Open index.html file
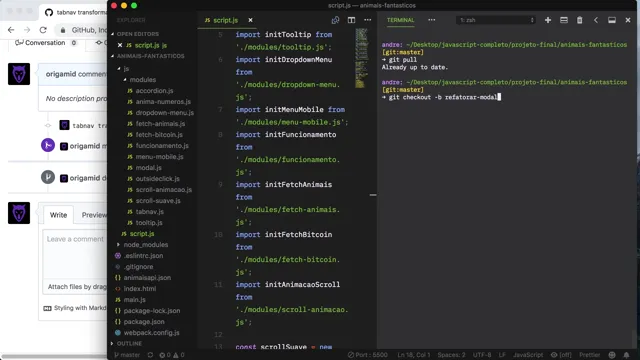Image resolution: width=640 pixels, height=360 pixels. pyautogui.click(x=140, y=289)
